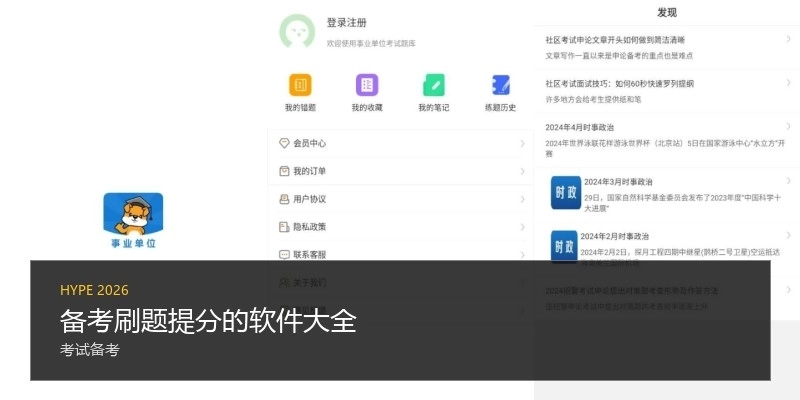Tap the green avatar profile picture
Image resolution: width=800 pixels, height=400 pixels.
click(x=296, y=31)
